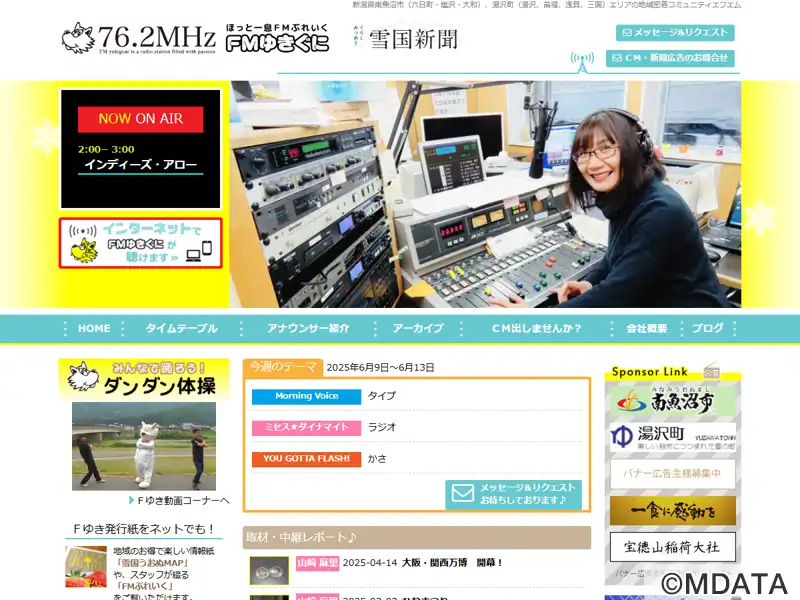Click the NOW ON AIR red banner

point(140,119)
